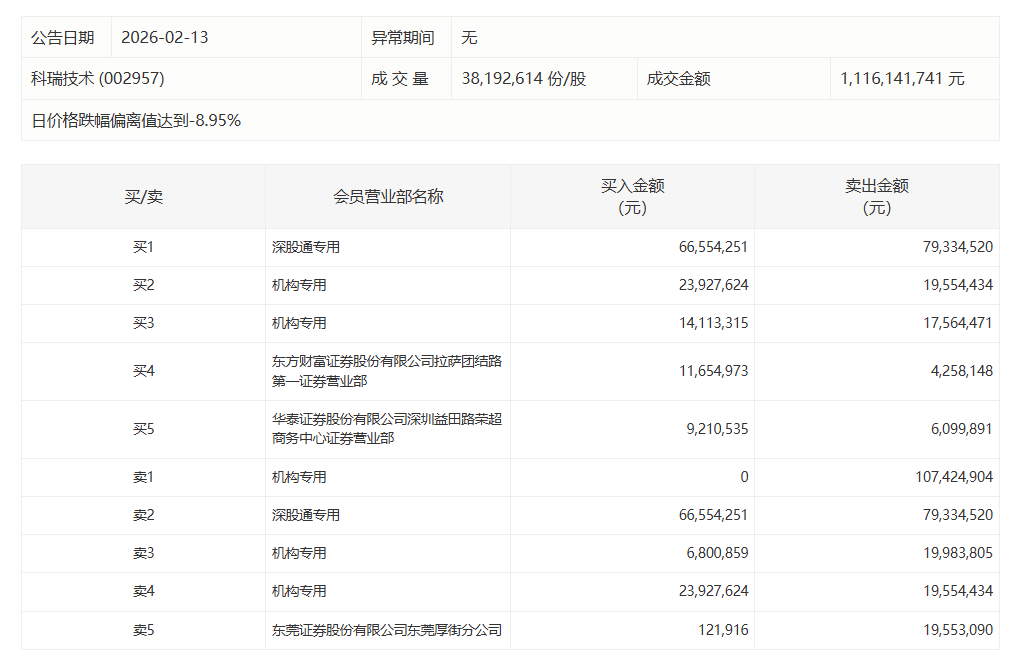1015x670 pixels.
Task: Click 东莞证券东莞厚街分公司 in 卖5 row
Action: click(385, 631)
